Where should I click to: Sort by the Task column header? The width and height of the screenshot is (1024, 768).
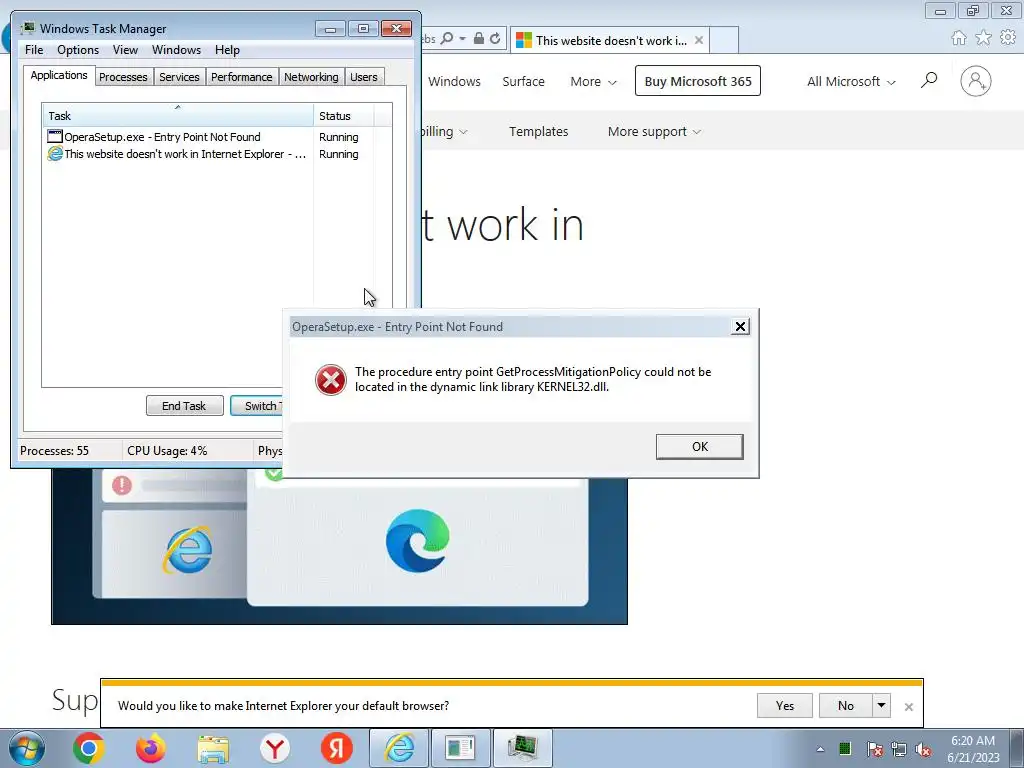pos(178,116)
